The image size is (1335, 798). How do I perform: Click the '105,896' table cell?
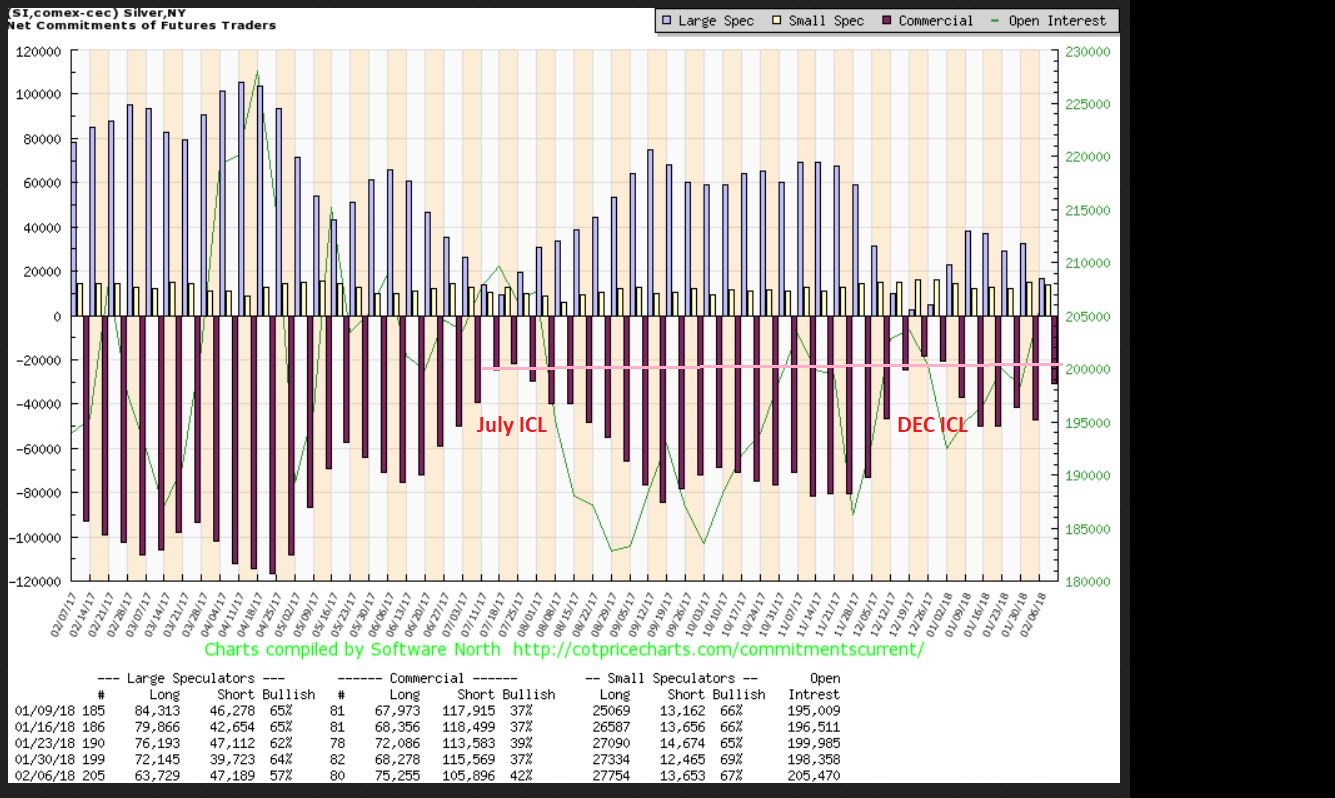[470, 774]
